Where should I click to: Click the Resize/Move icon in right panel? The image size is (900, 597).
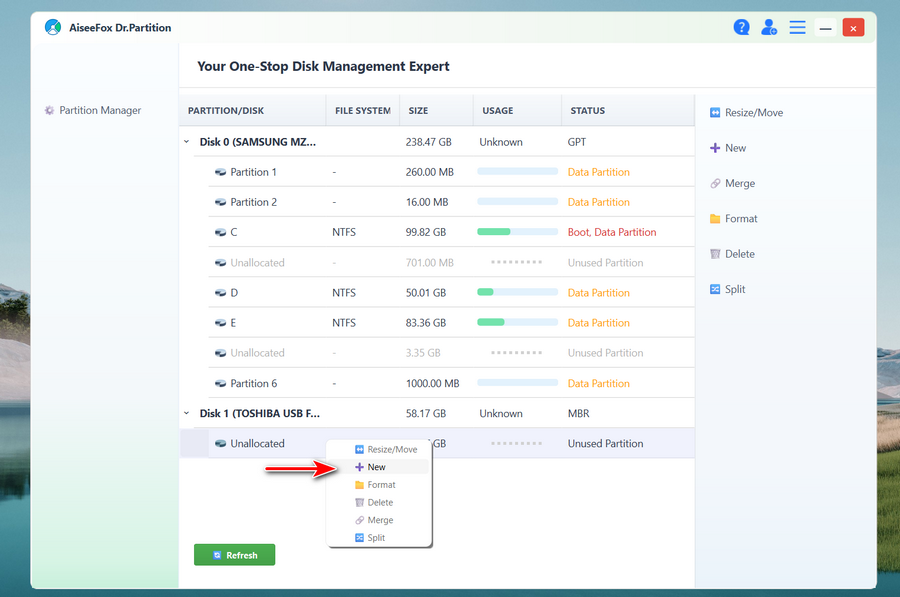715,113
